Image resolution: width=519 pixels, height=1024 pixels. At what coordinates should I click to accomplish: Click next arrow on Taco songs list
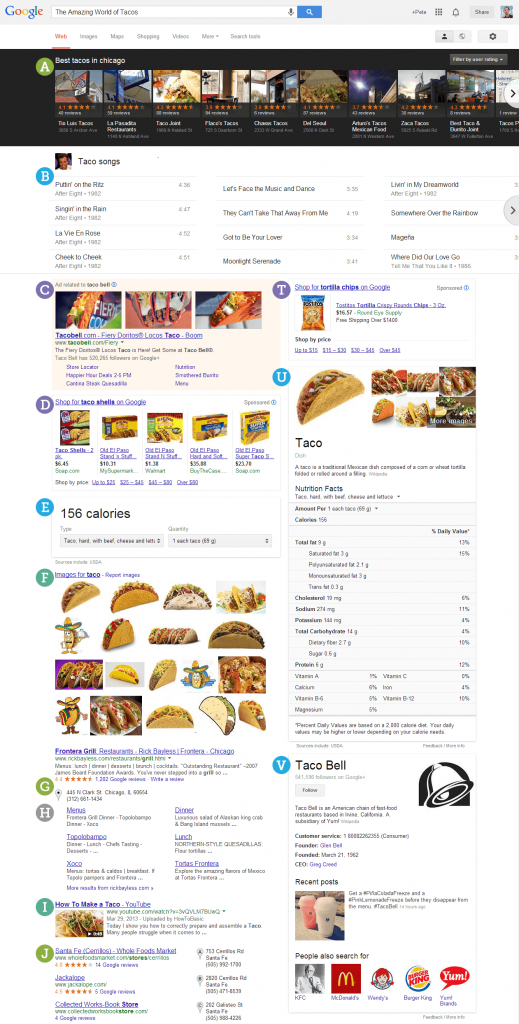coord(512,210)
